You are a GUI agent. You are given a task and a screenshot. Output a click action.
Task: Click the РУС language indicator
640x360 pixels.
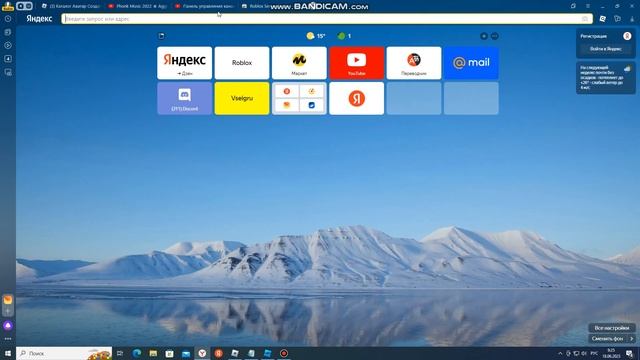coord(594,353)
